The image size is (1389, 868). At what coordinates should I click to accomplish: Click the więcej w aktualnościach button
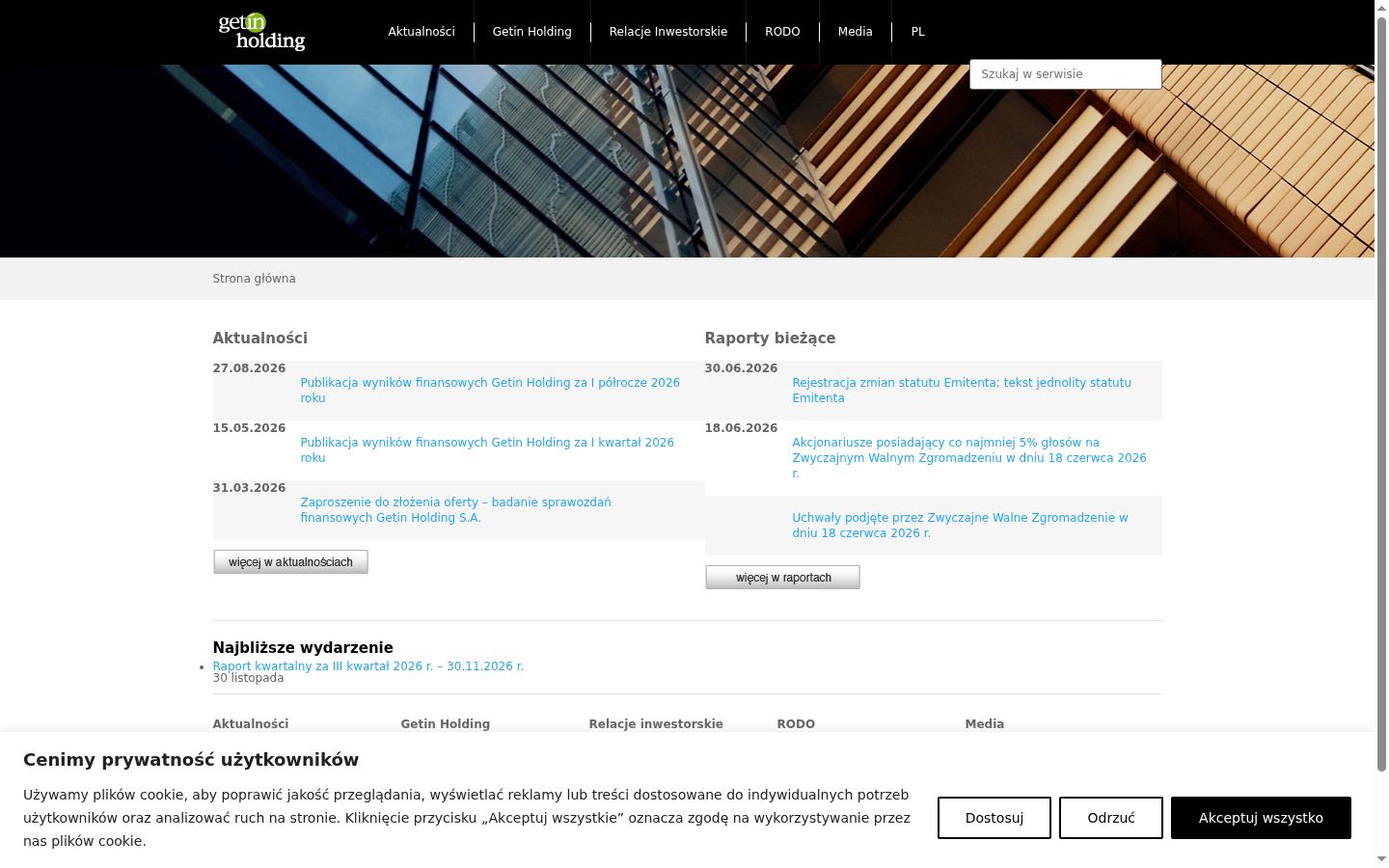coord(290,562)
